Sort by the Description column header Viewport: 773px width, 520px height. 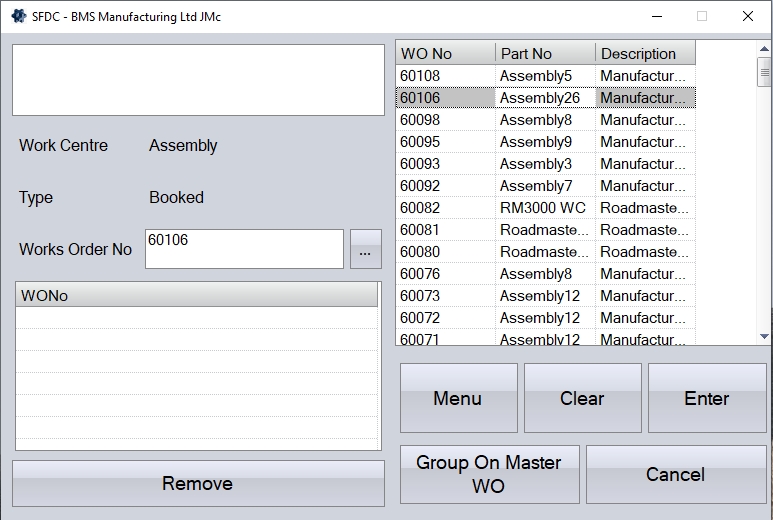coord(644,54)
